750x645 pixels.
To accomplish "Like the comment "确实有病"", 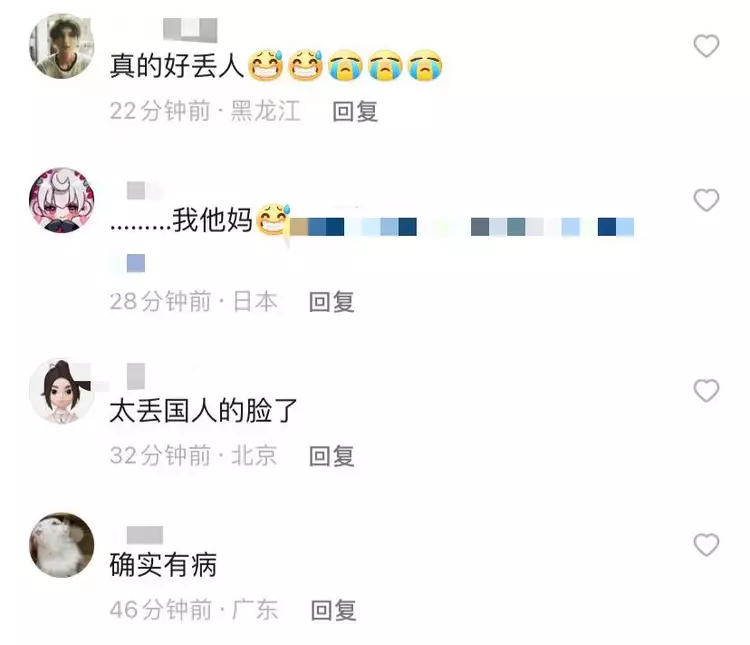I will point(706,545).
